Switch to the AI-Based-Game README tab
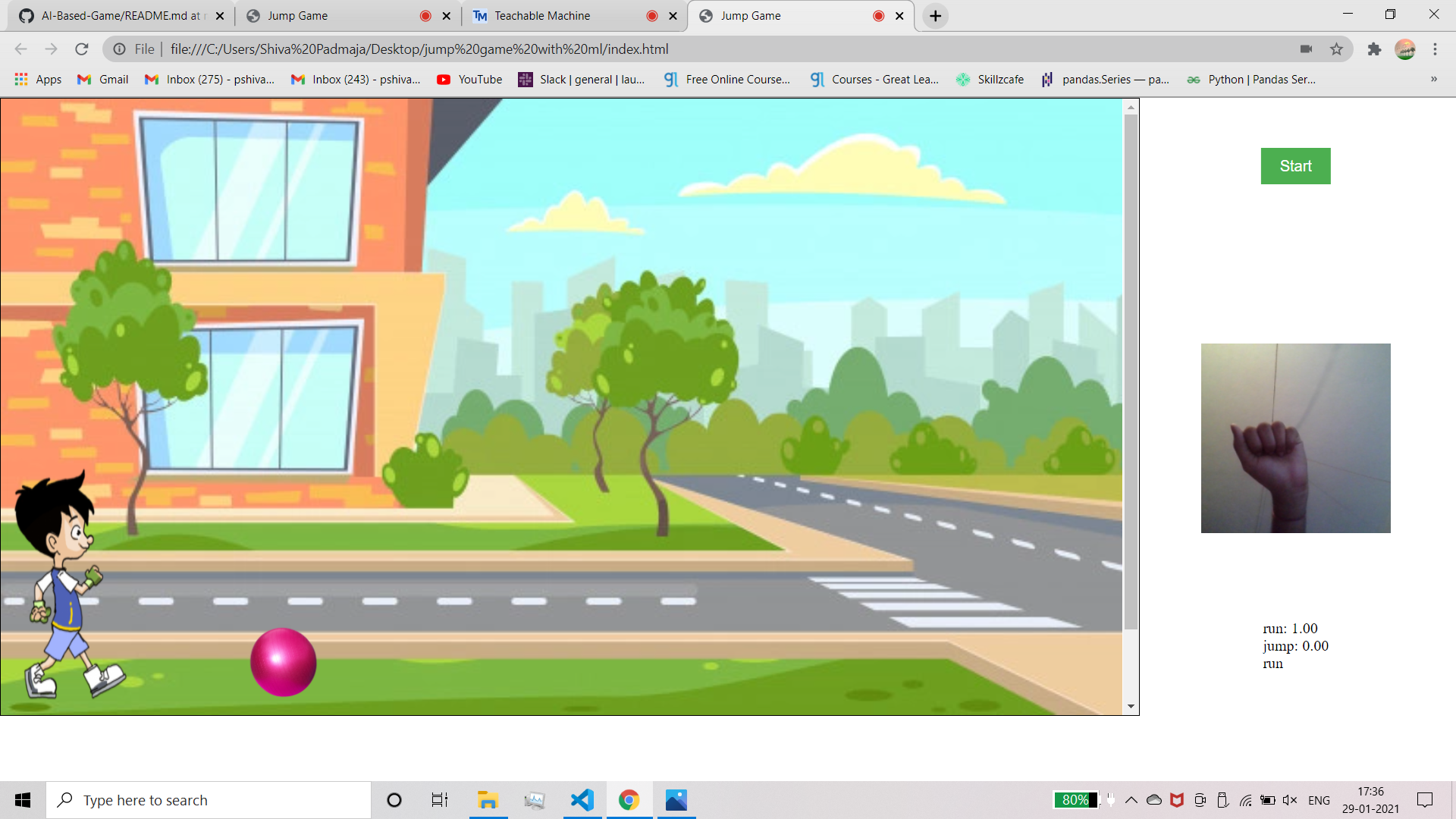Screen dimensions: 1456x819 [121, 16]
